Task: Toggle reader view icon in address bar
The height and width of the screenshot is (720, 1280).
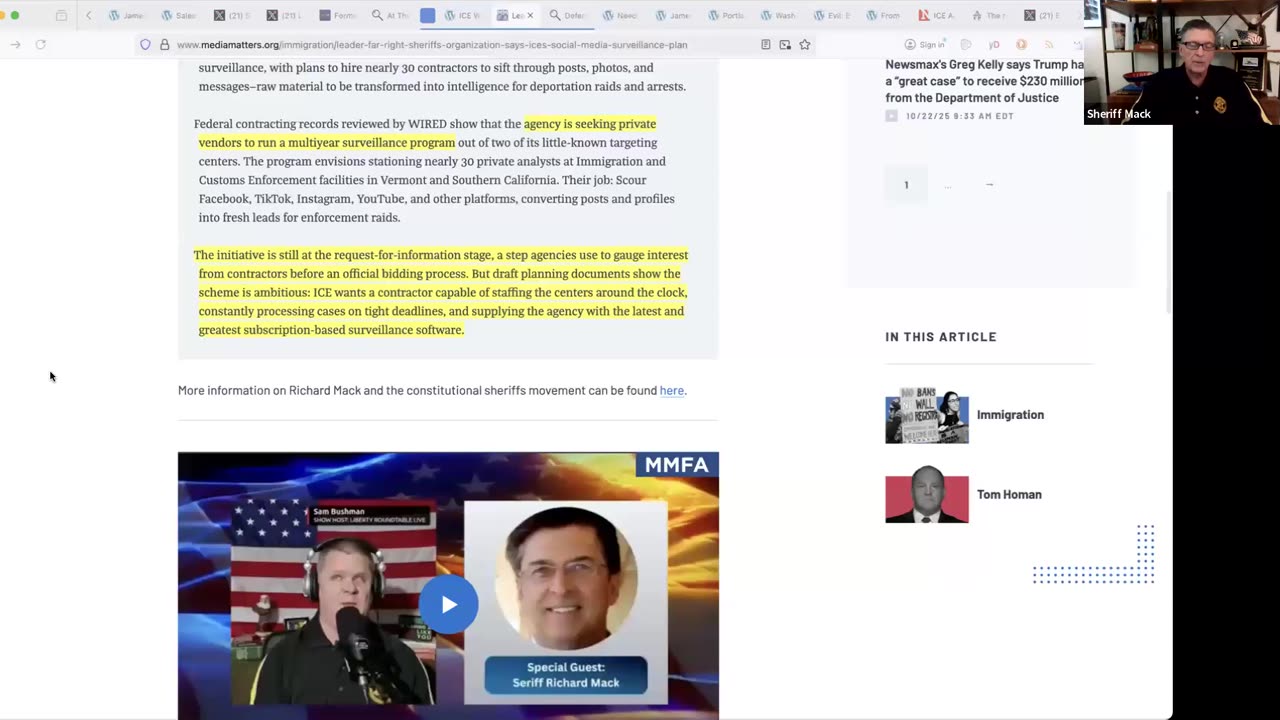Action: [x=766, y=44]
